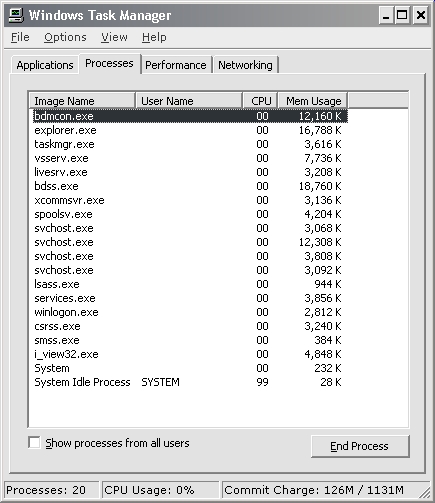Screen dimensions: 435x503
Task: Switch to the Applications tab
Action: point(45,65)
